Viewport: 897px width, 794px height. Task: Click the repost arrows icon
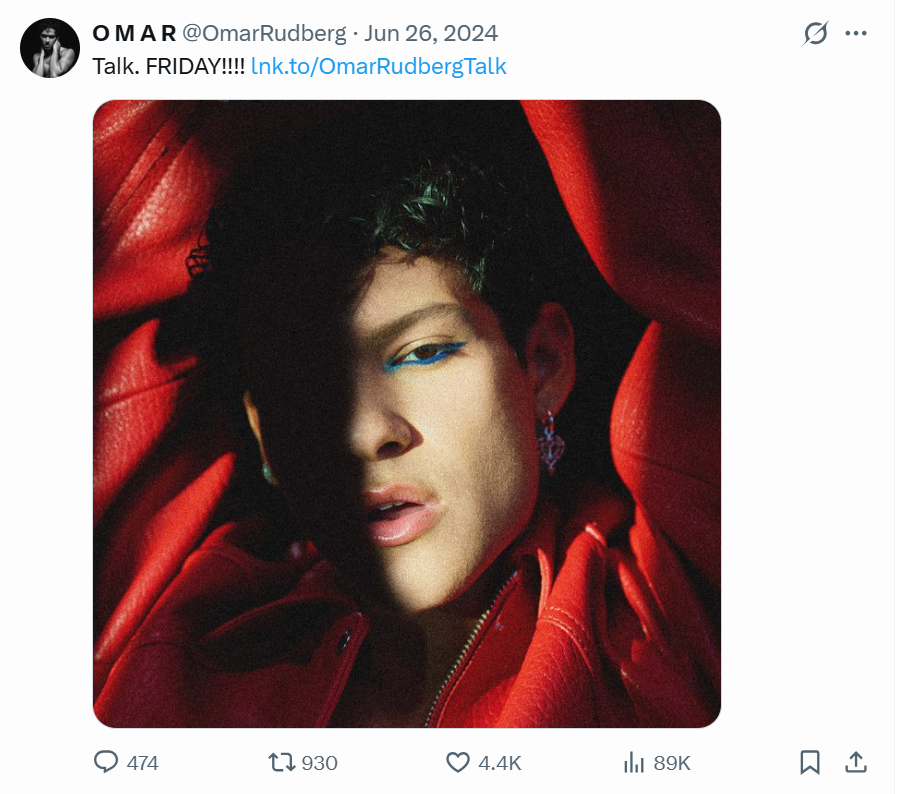pyautogui.click(x=282, y=762)
